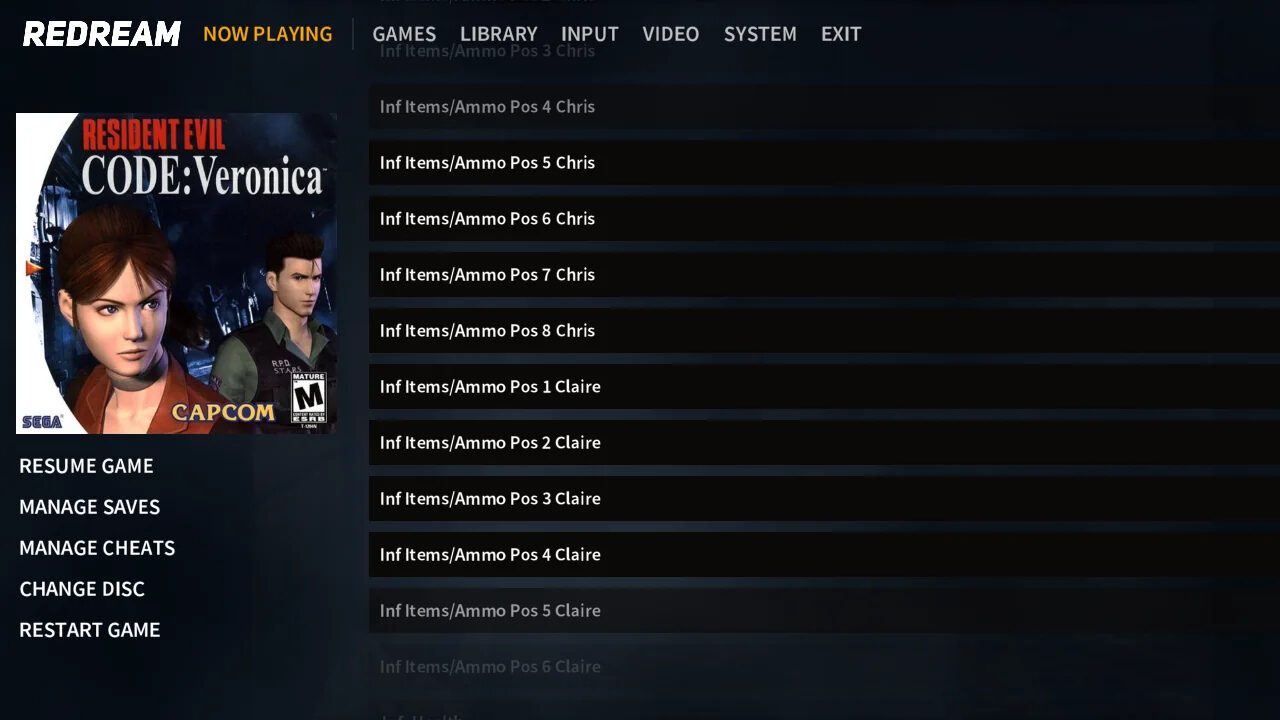Viewport: 1280px width, 720px height.
Task: Select Inf Items/Ammo Pos 5 Claire row
Action: click(824, 610)
